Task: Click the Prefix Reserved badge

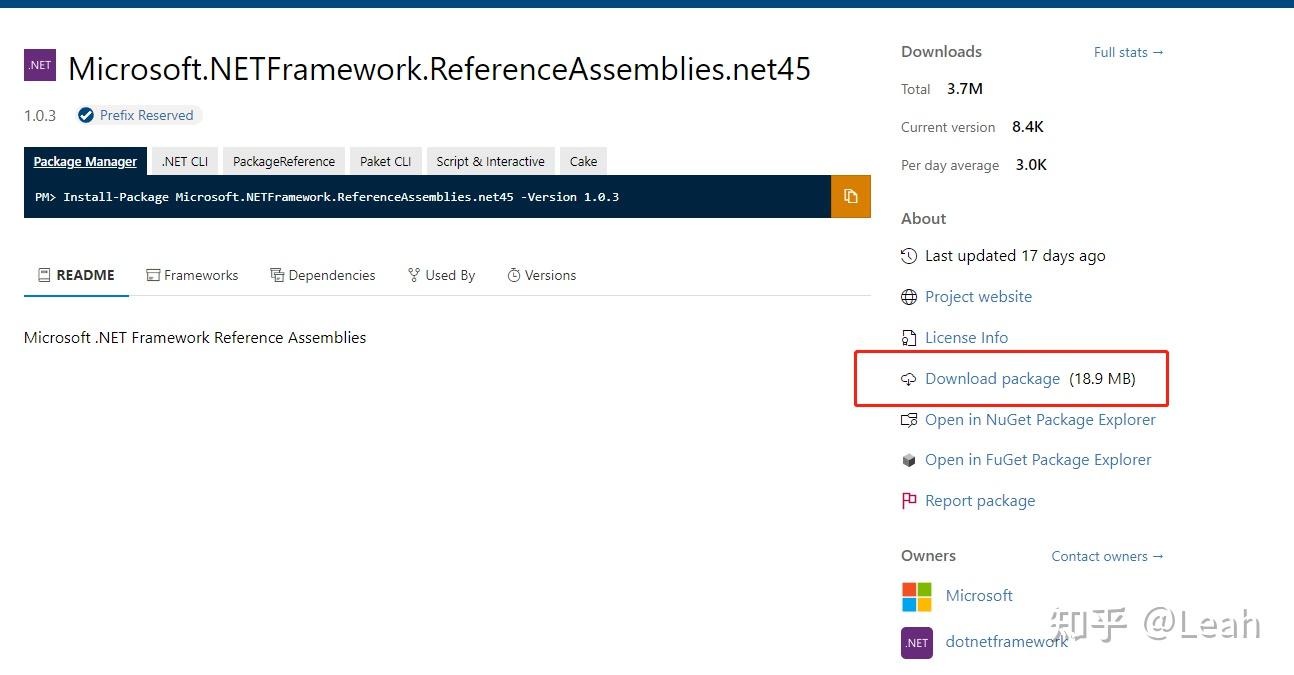Action: tap(137, 115)
